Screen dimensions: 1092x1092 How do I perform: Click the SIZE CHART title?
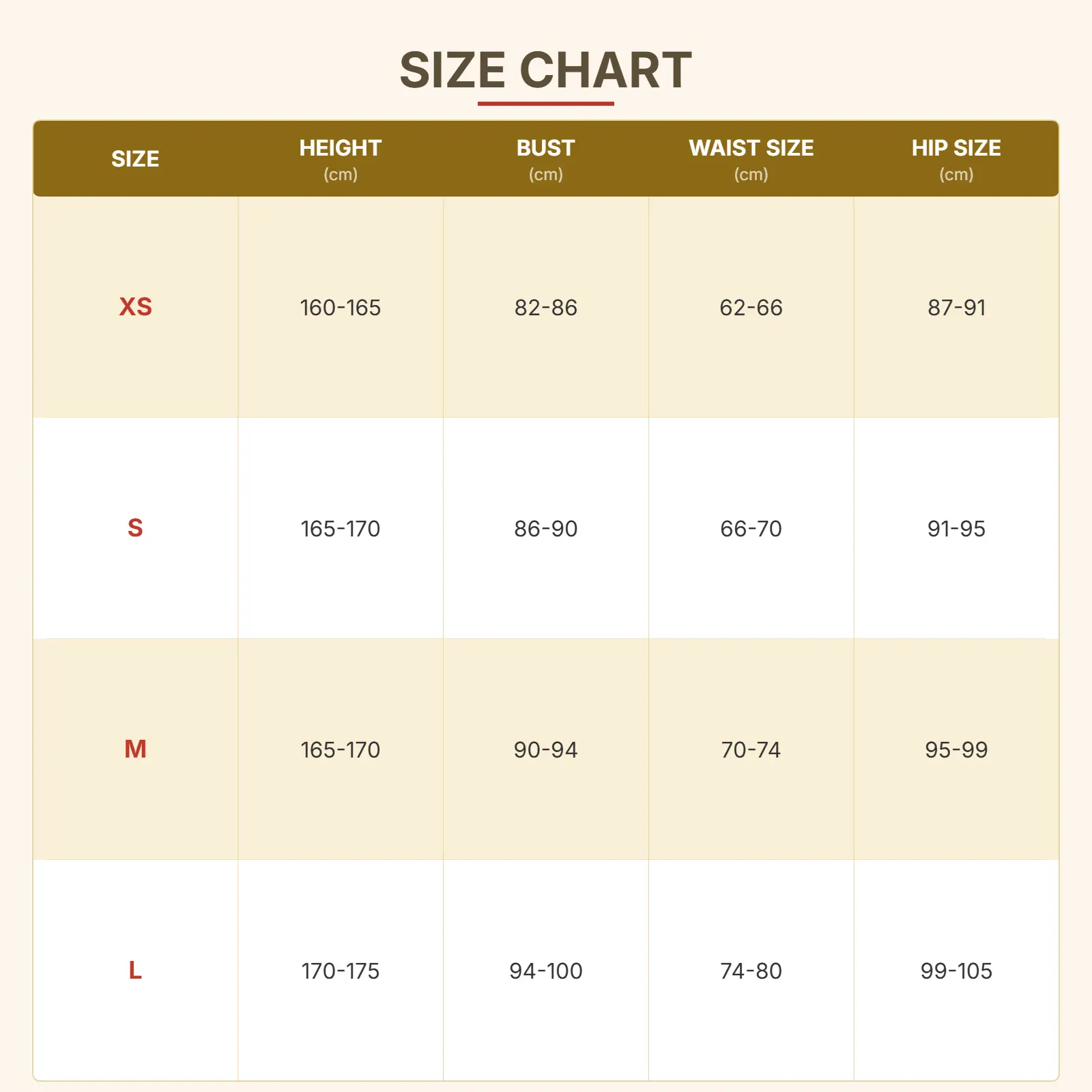545,70
